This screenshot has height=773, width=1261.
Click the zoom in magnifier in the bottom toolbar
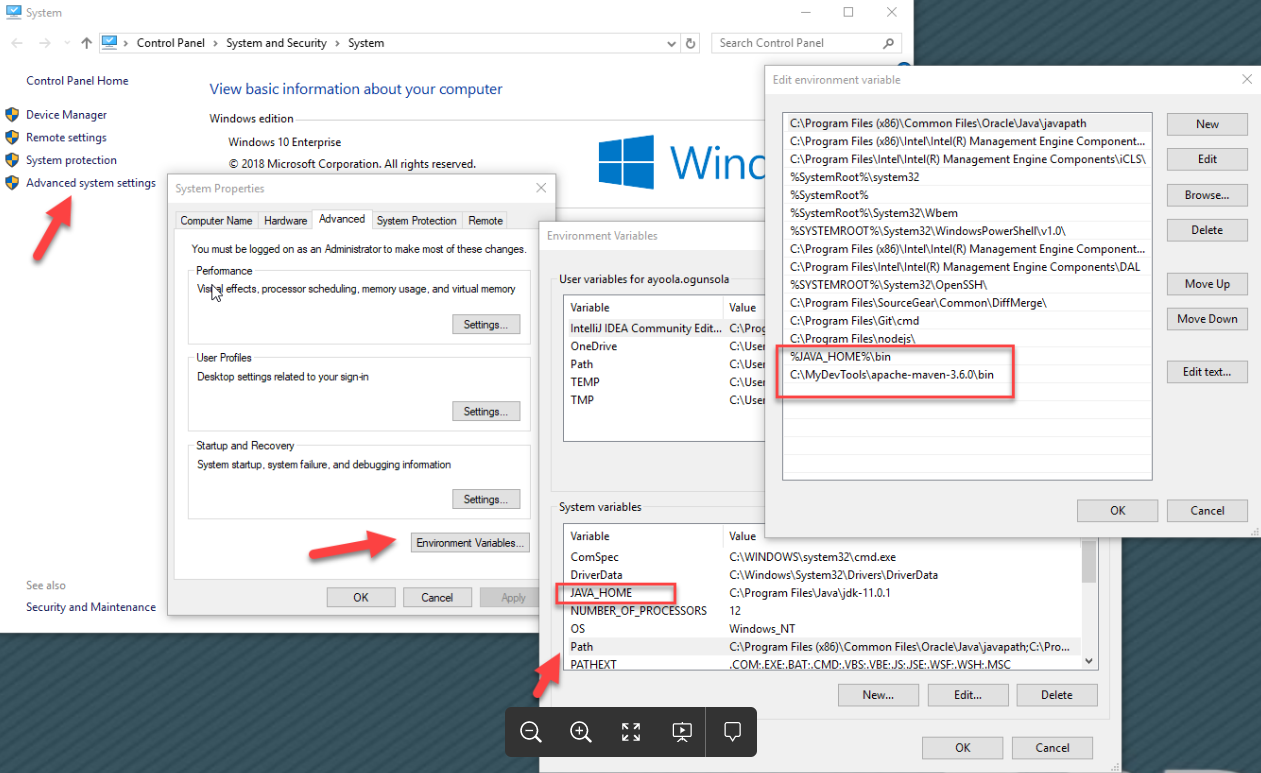[581, 732]
